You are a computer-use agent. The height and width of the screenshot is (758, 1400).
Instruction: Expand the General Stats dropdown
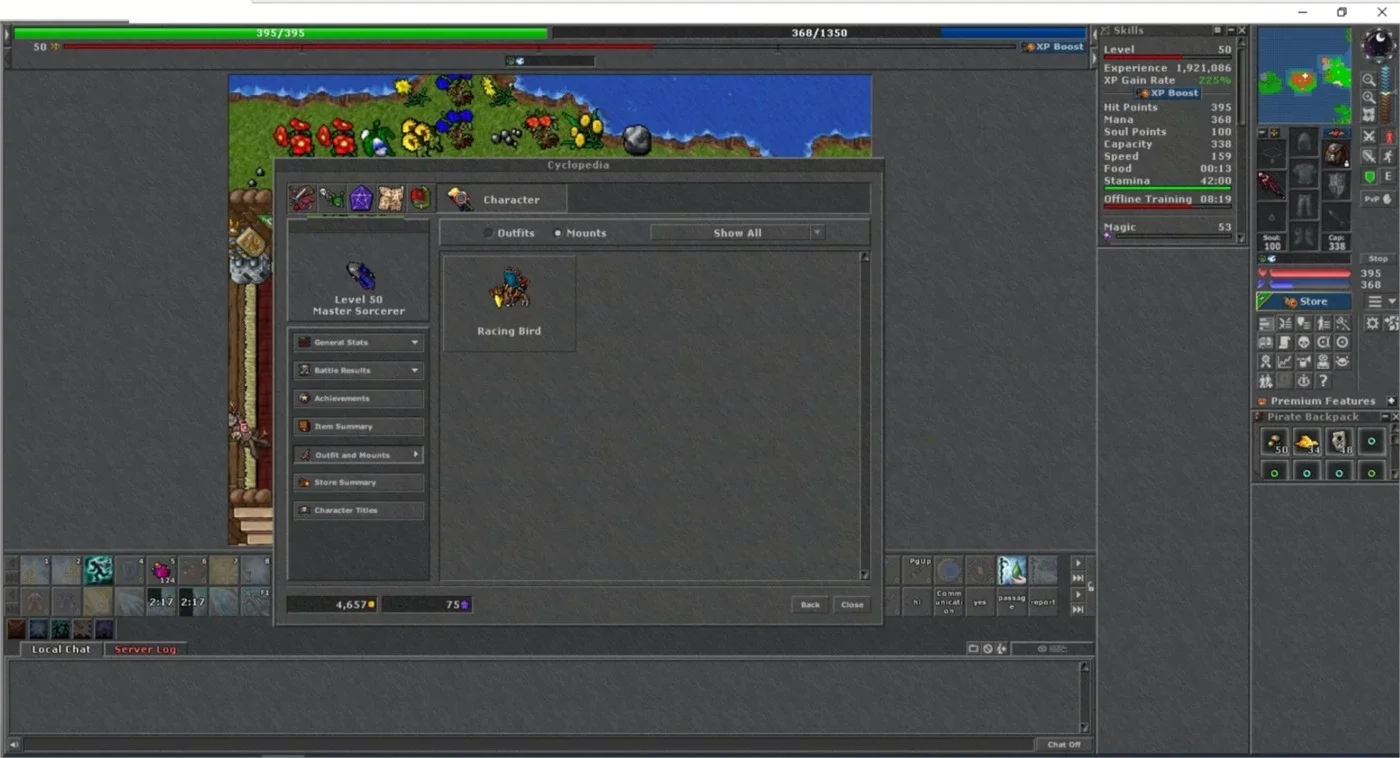[359, 342]
